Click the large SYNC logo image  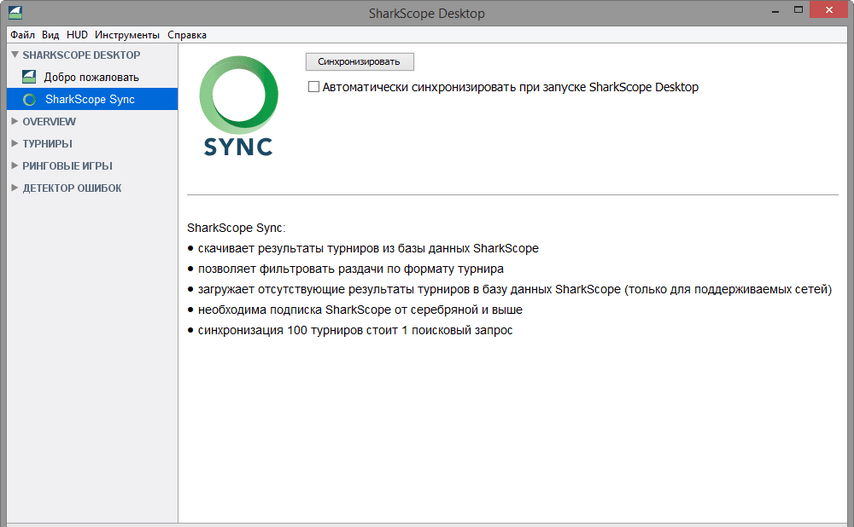[x=239, y=106]
